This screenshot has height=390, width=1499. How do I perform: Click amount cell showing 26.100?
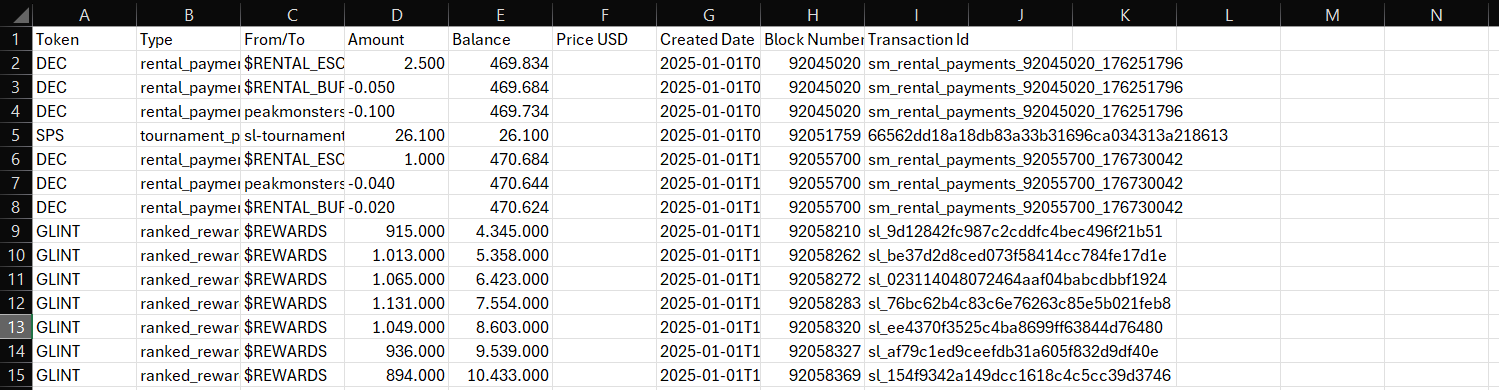pos(396,135)
